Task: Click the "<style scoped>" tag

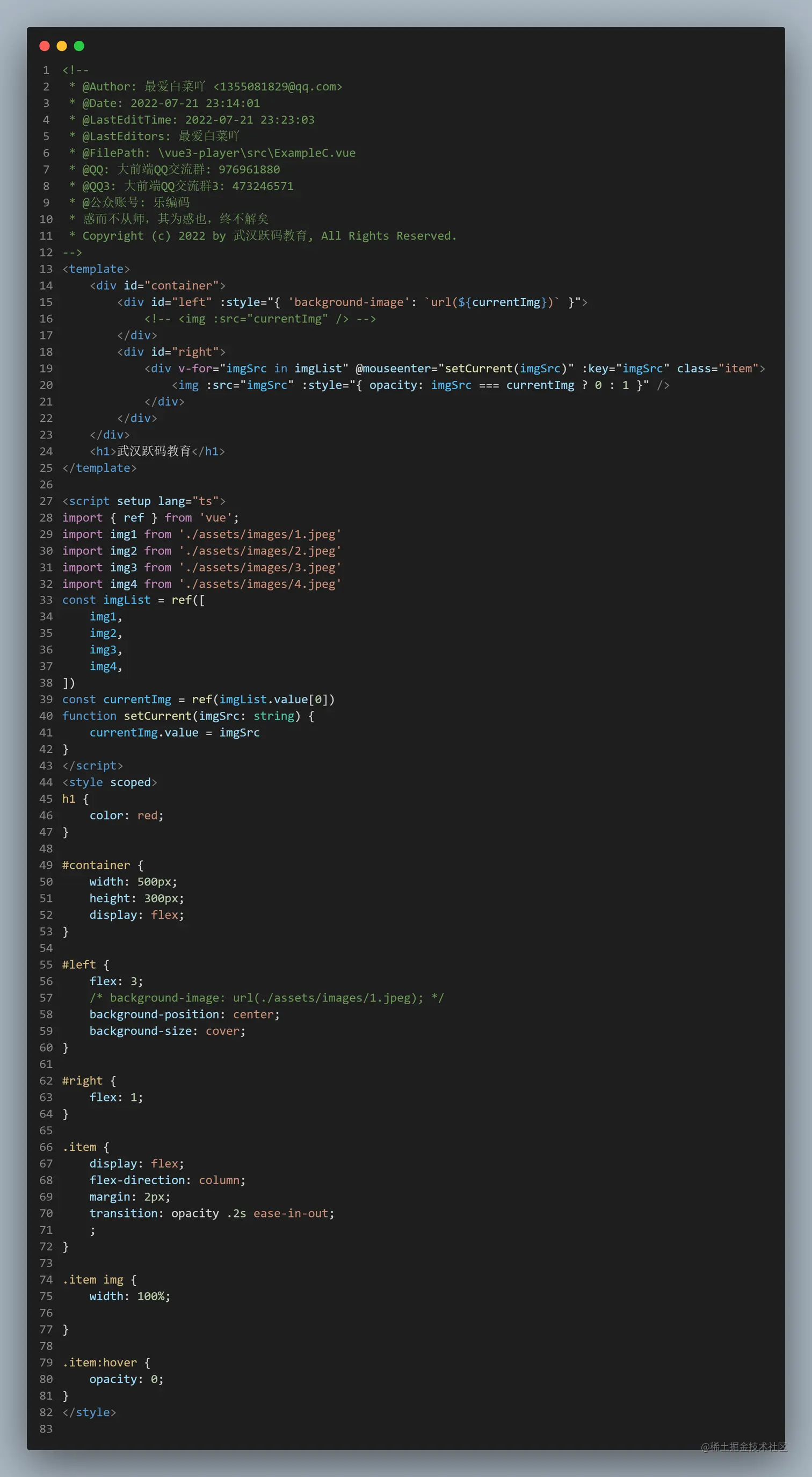Action: (x=110, y=783)
